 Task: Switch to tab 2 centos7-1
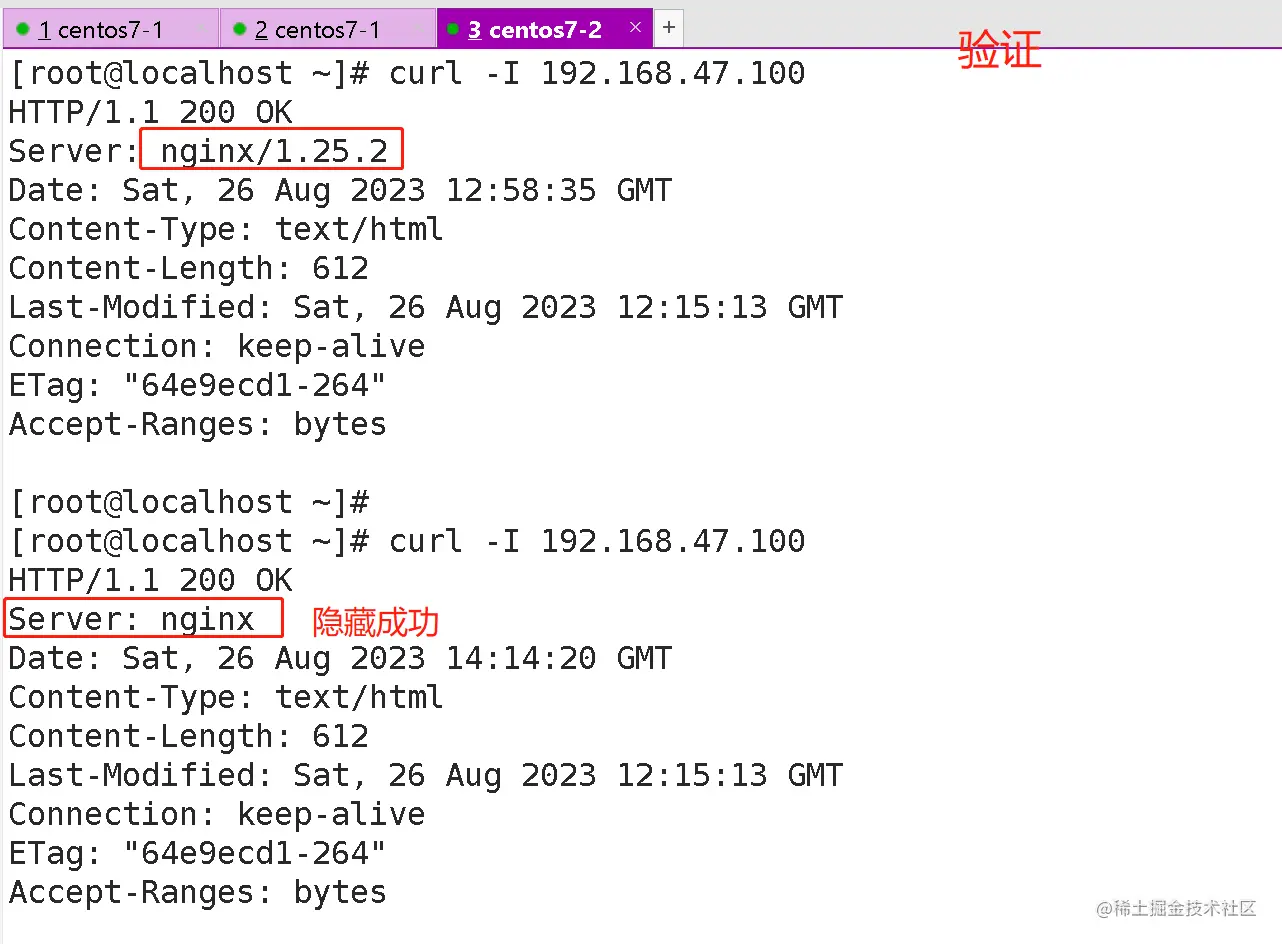click(317, 30)
